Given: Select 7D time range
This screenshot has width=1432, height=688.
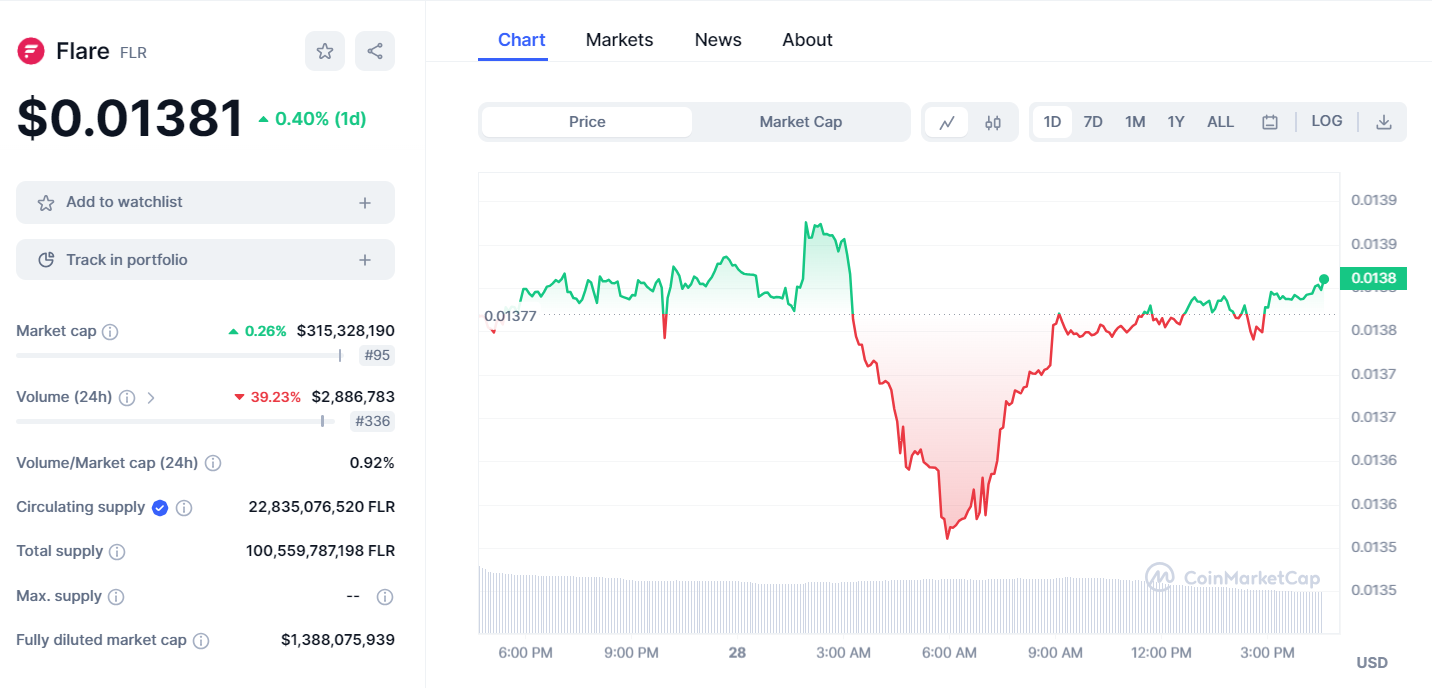Looking at the screenshot, I should 1093,122.
